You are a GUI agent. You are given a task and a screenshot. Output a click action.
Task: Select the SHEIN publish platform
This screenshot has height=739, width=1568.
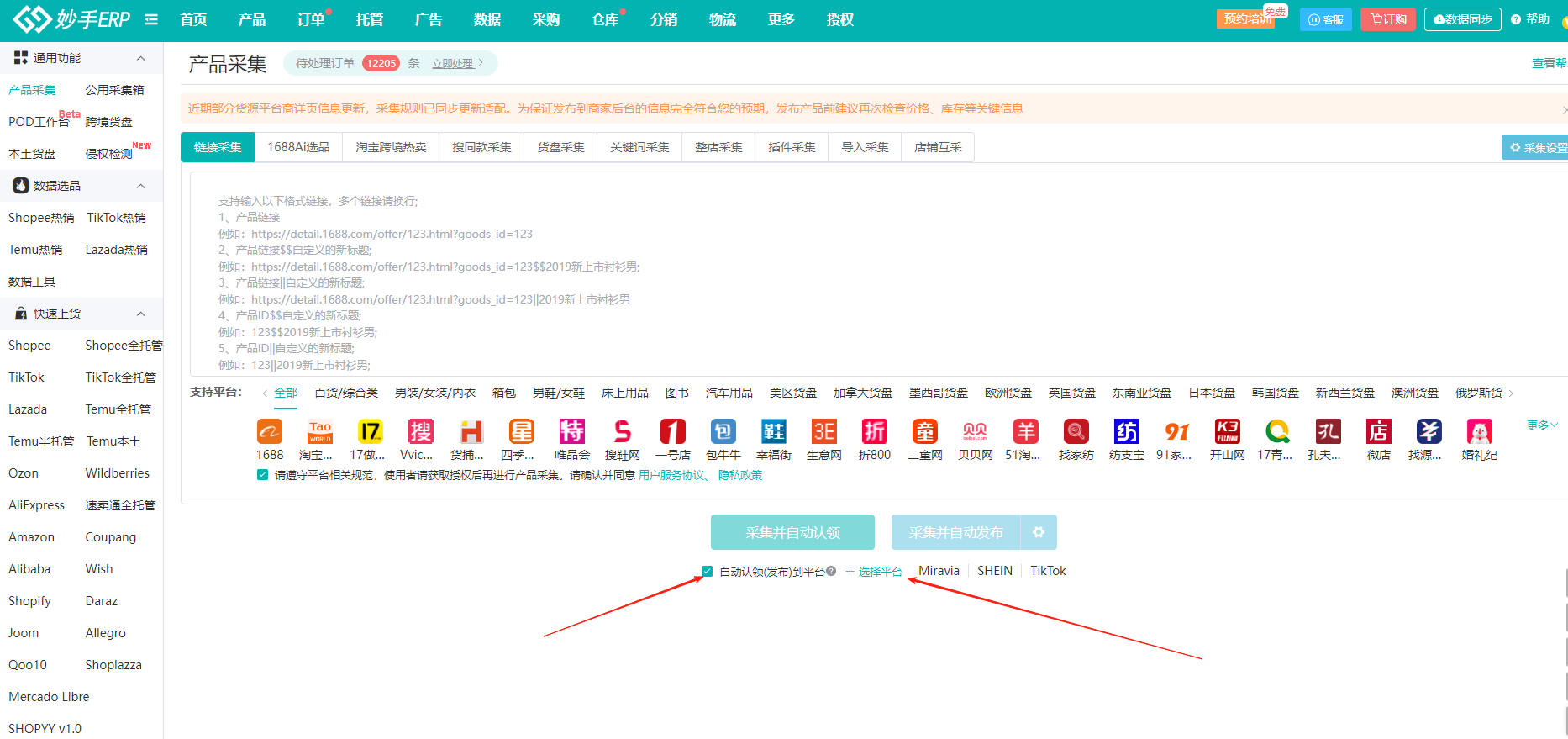click(995, 571)
